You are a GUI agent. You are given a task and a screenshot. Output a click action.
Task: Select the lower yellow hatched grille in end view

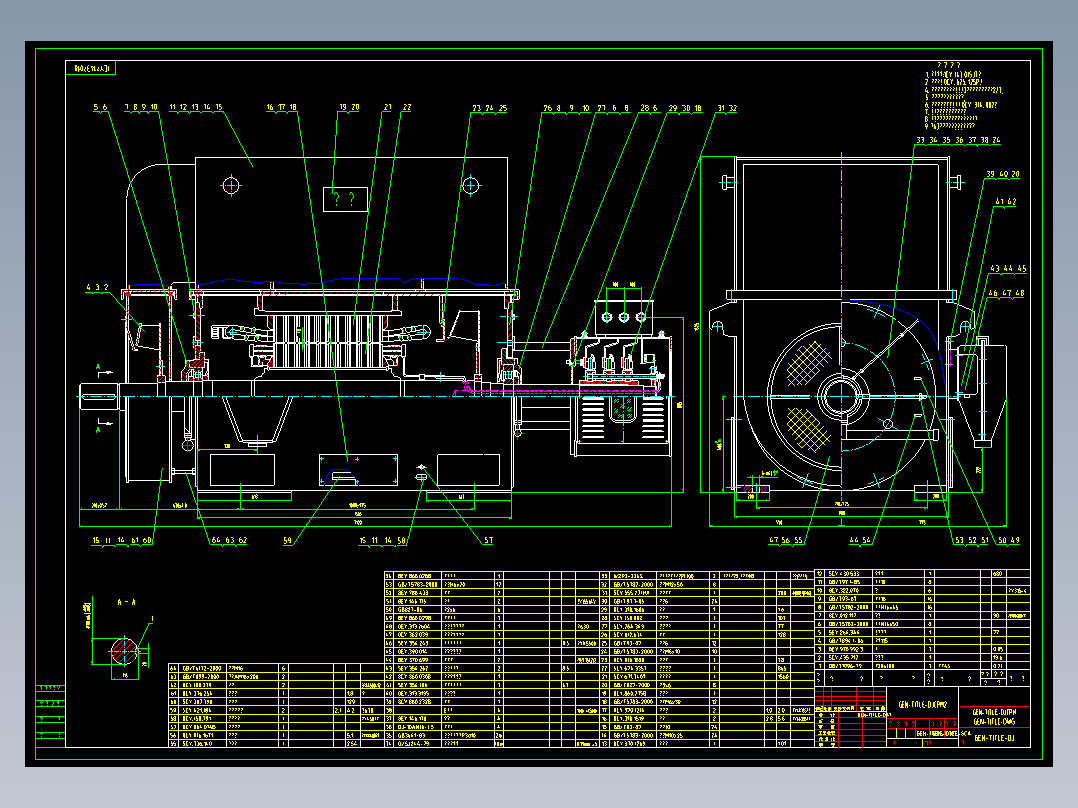[x=808, y=430]
